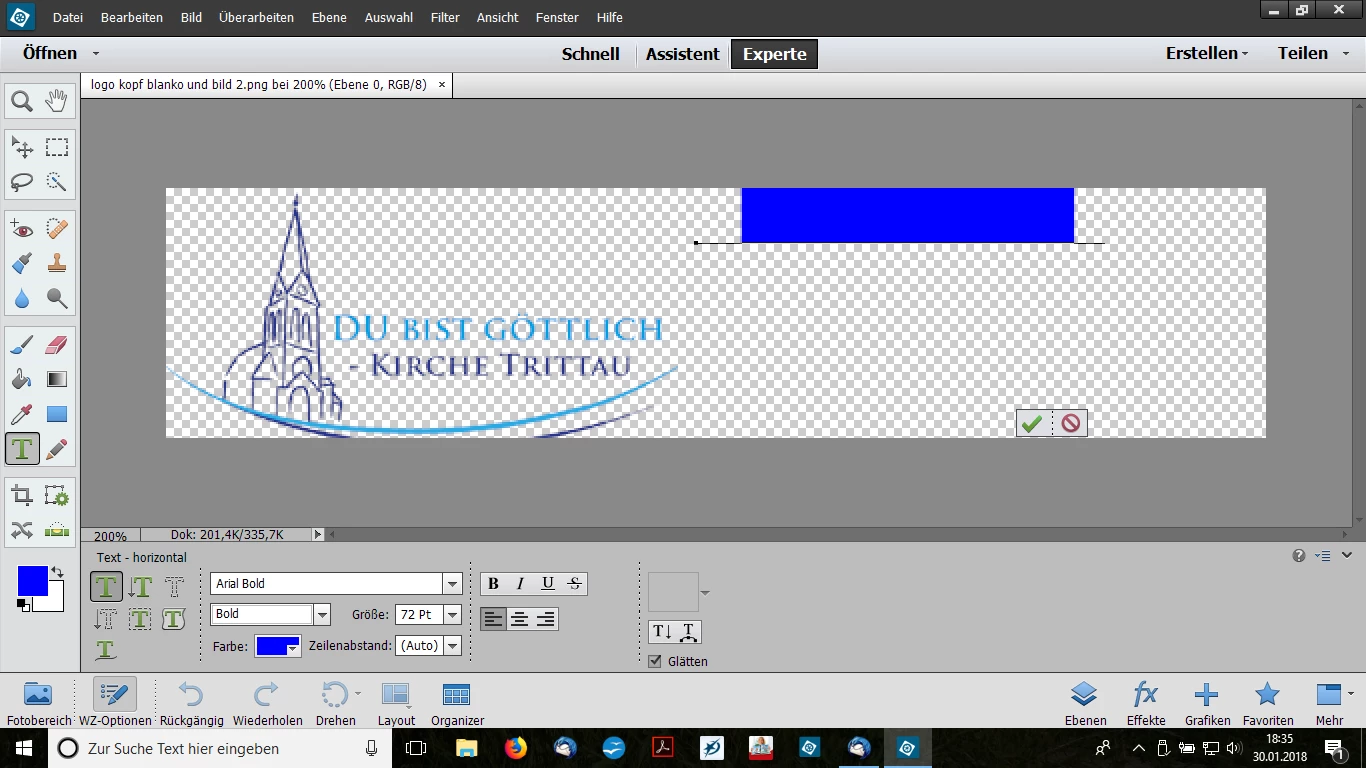Toggle Strikethrough text style

[574, 584]
